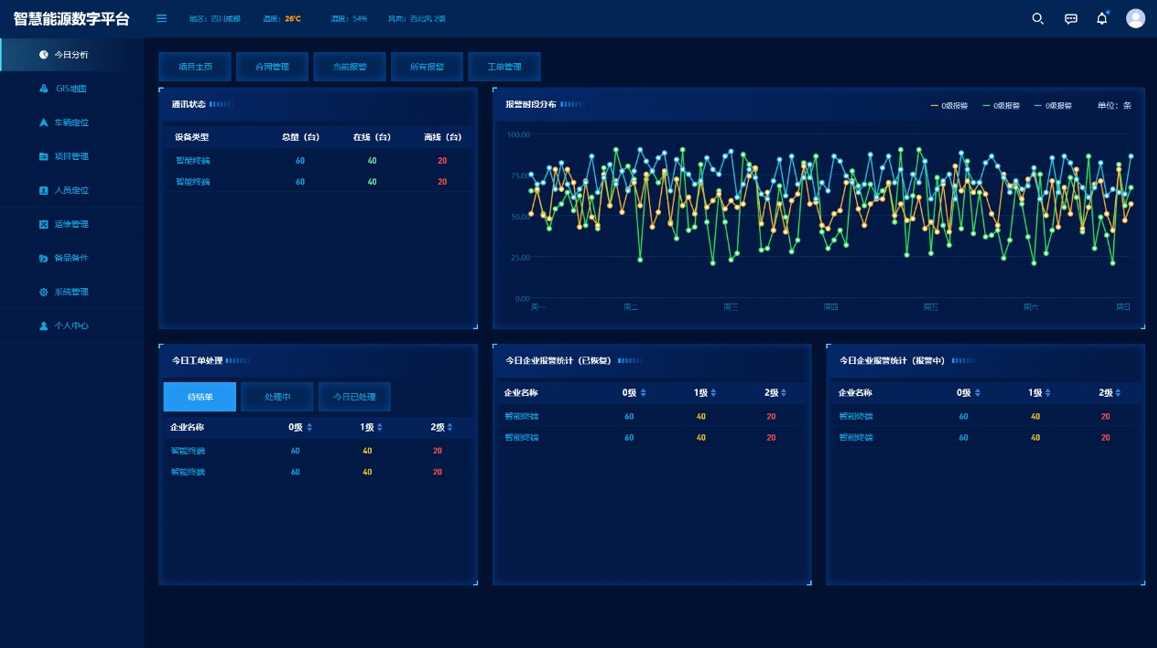The image size is (1157, 648).
Task: Click the 设备类型 column header
Action: pos(192,137)
